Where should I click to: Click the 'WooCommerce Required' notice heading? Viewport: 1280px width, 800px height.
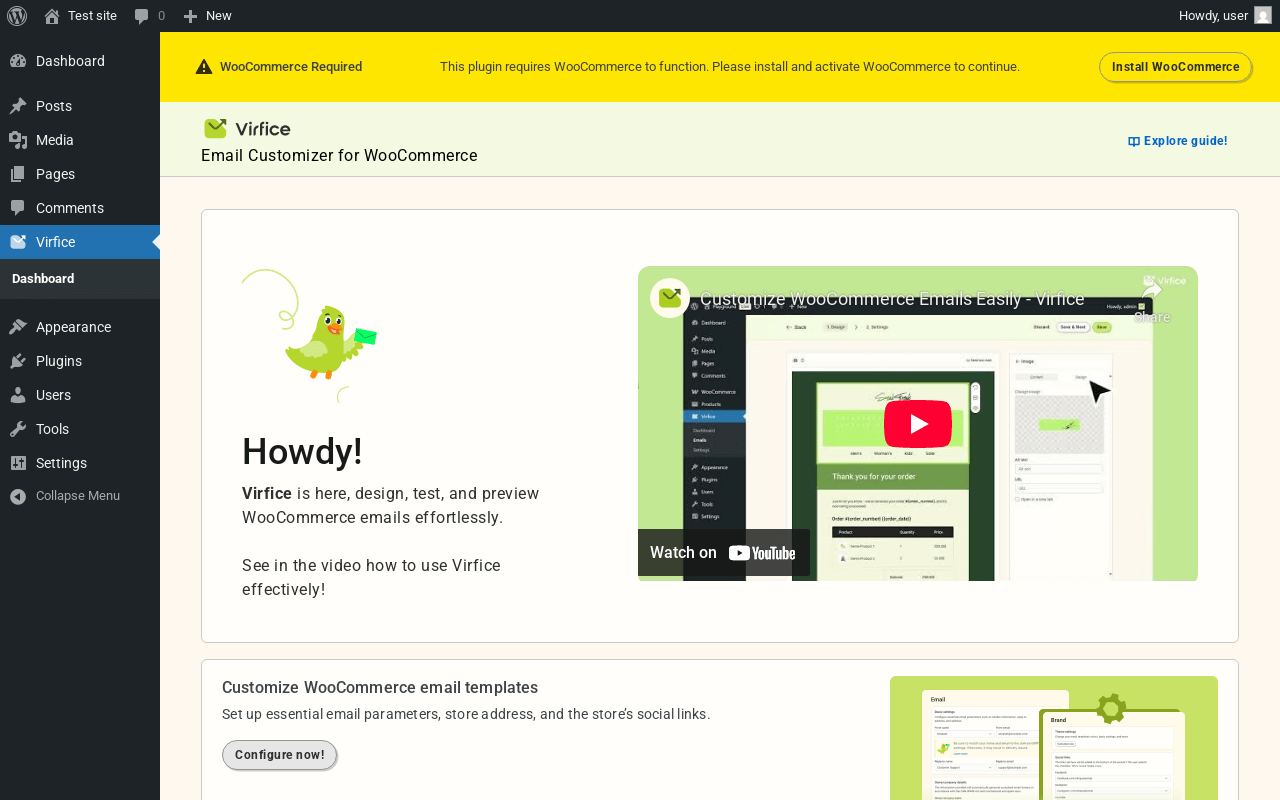click(x=291, y=67)
